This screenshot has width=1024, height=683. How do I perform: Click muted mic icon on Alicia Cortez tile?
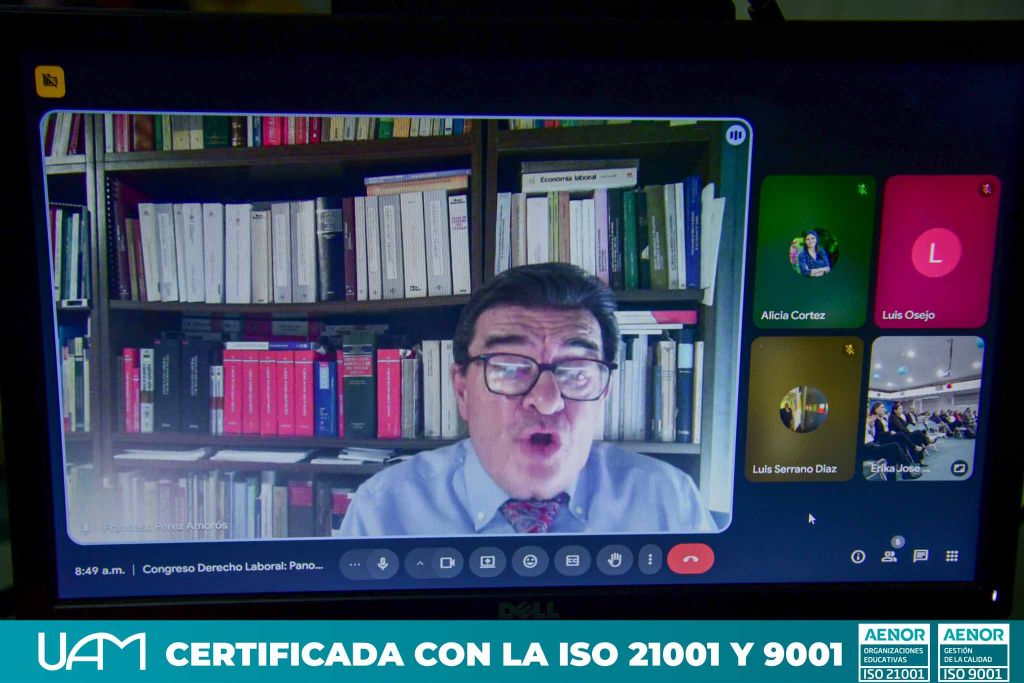point(862,190)
